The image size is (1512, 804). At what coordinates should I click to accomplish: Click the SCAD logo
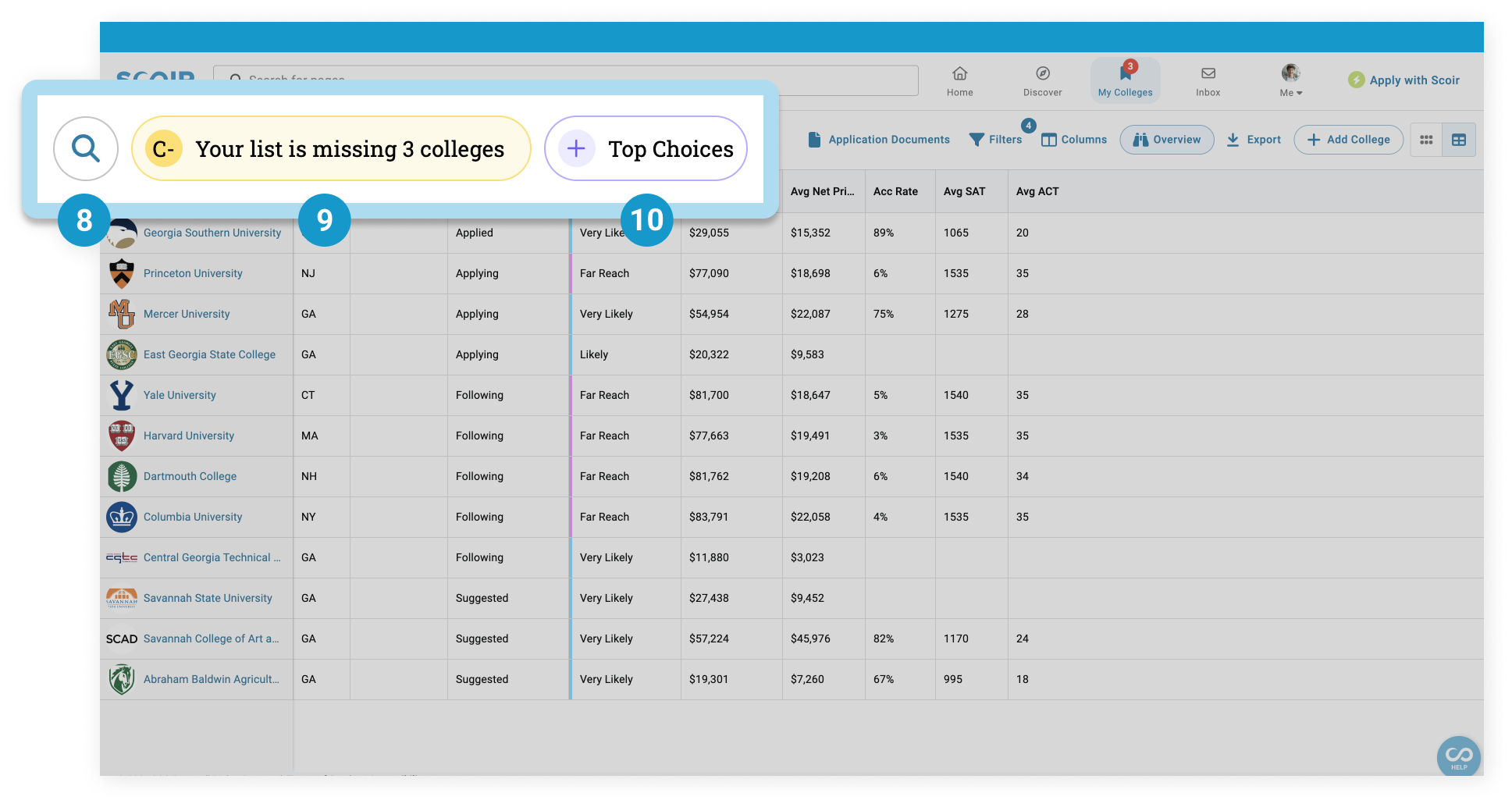(x=121, y=639)
